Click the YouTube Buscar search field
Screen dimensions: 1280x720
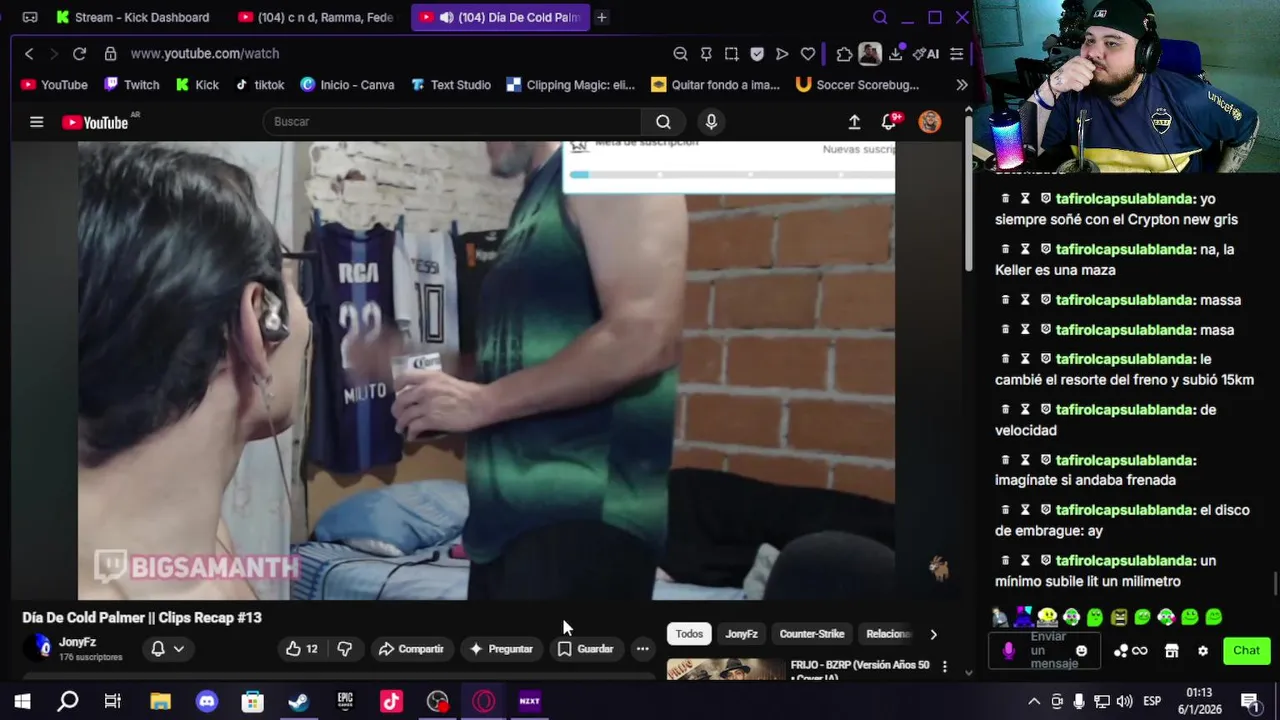point(452,122)
